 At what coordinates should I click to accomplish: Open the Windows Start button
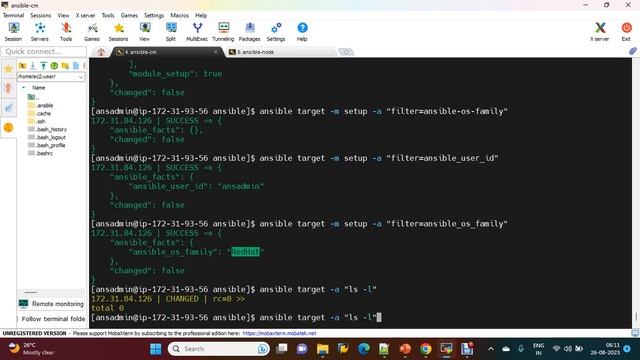point(156,349)
